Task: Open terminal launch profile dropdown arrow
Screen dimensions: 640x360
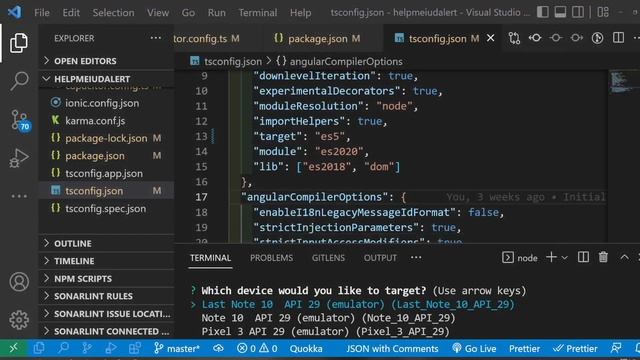Action: coord(564,258)
